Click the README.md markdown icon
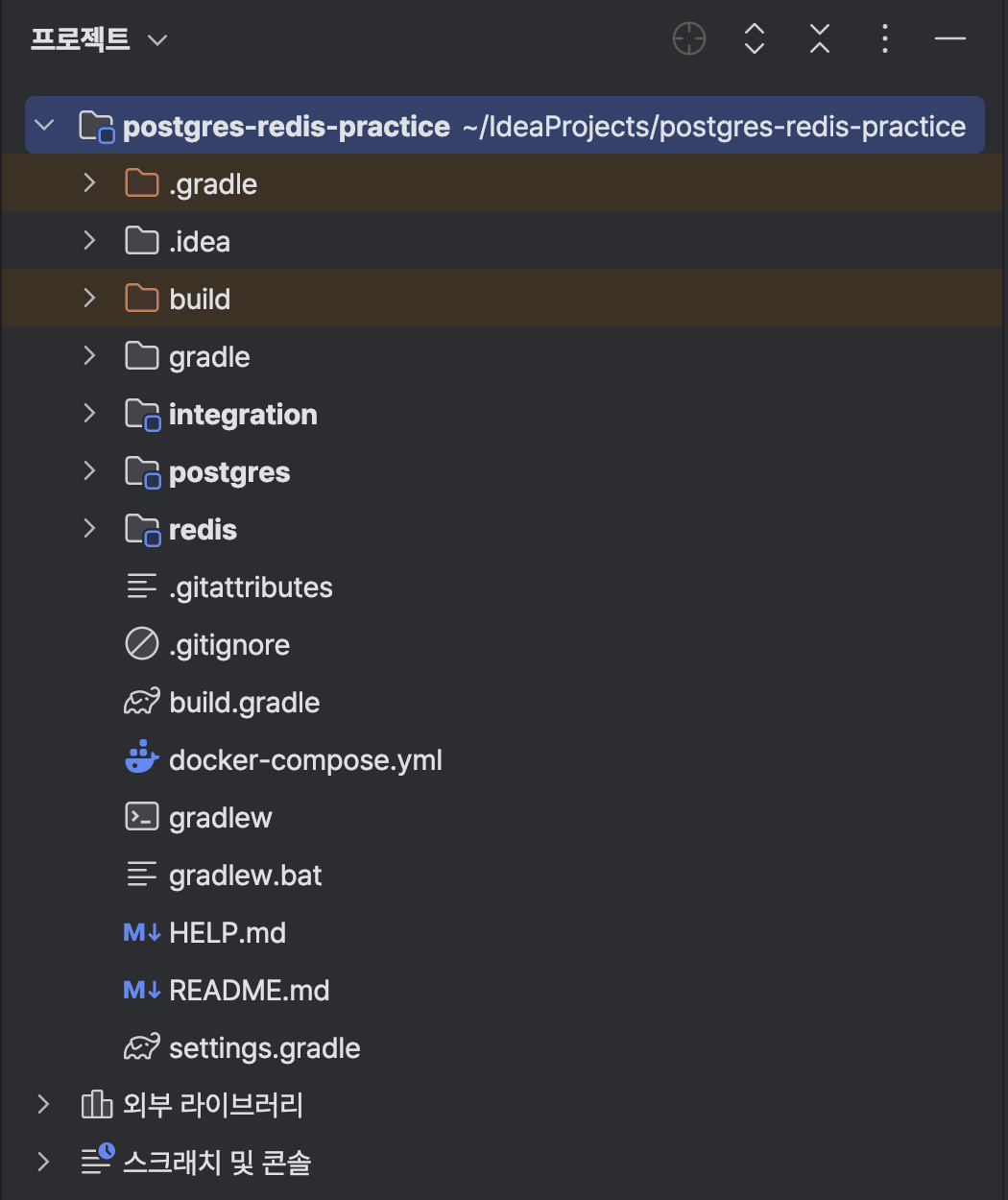Screen dimensions: 1008x1200 (142, 990)
